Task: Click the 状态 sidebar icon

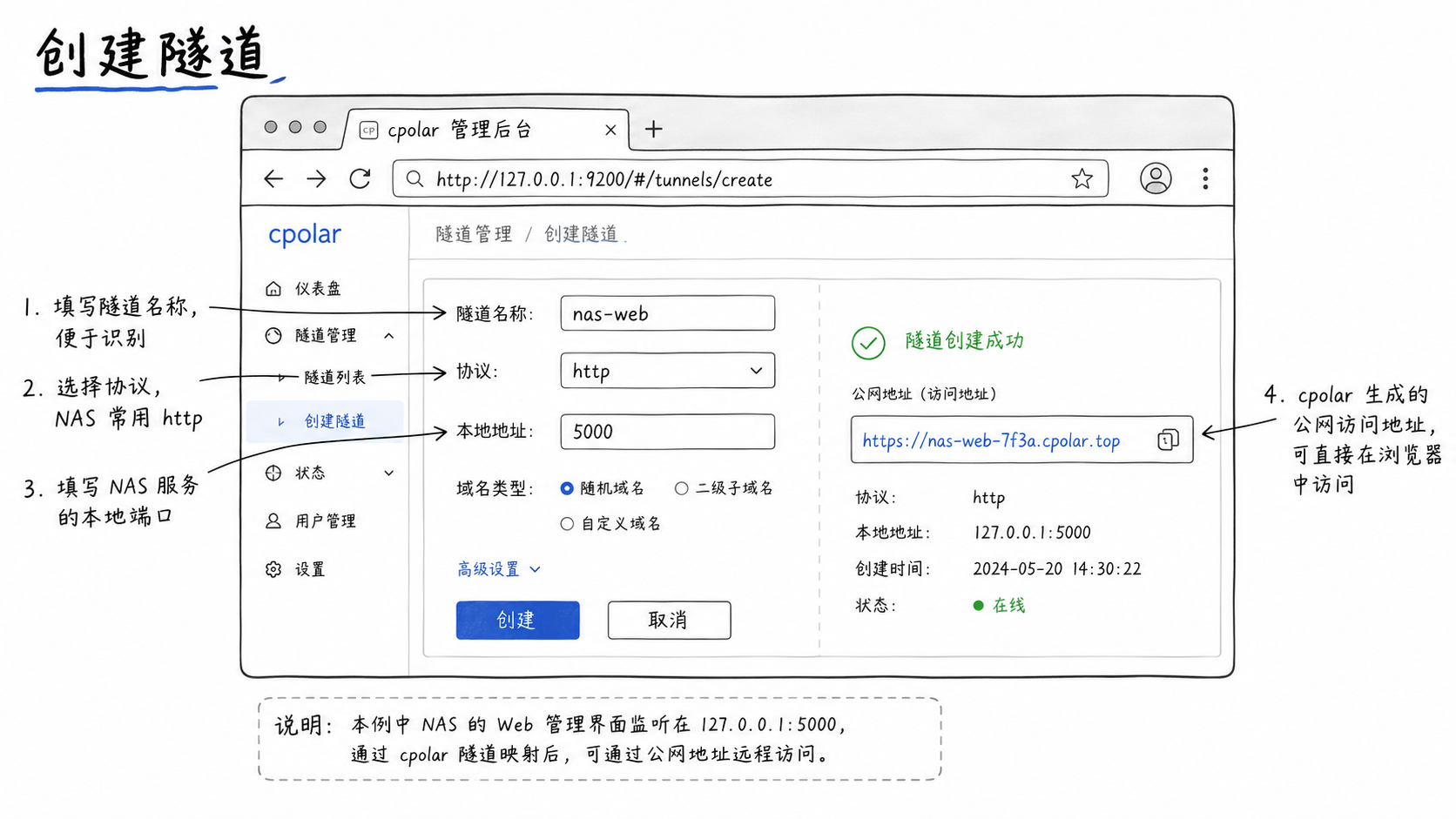Action: click(273, 473)
